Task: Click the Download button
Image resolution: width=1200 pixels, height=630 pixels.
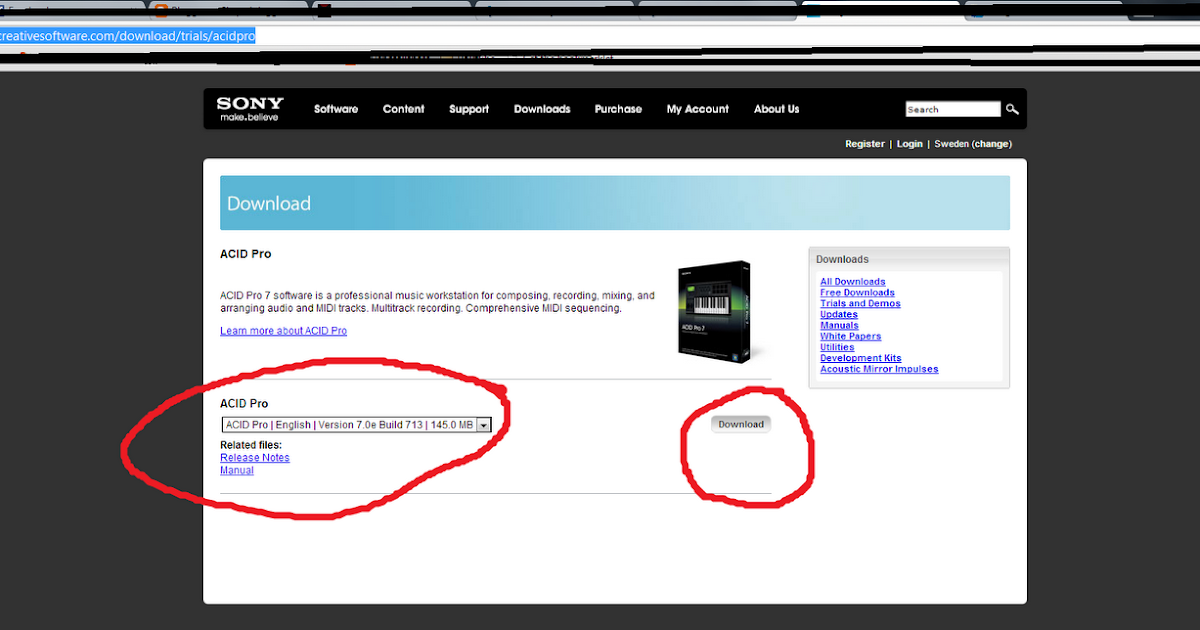Action: coord(741,424)
